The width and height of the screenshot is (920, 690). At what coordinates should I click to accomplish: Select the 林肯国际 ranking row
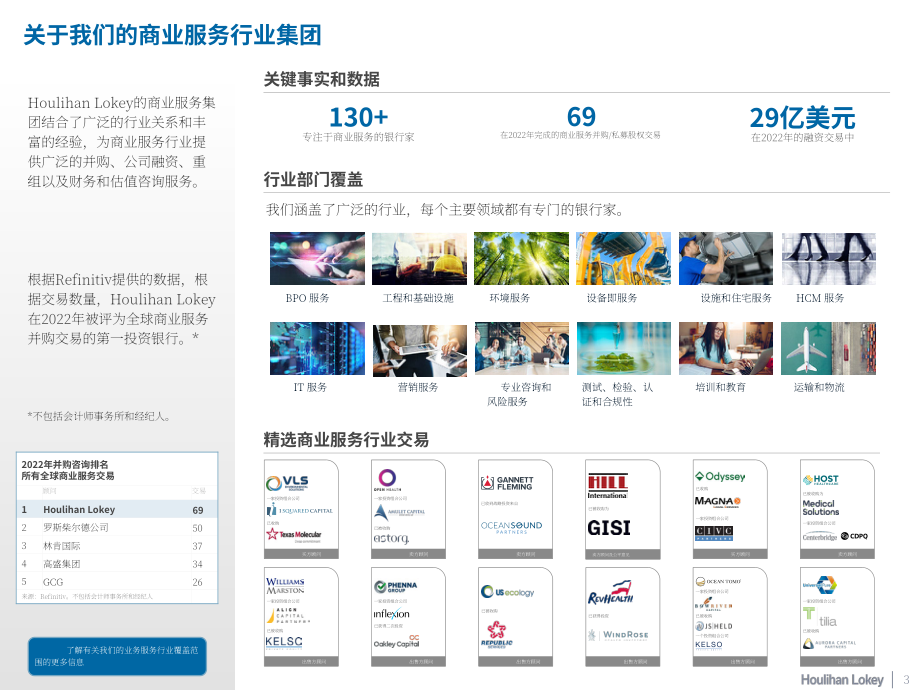point(117,546)
